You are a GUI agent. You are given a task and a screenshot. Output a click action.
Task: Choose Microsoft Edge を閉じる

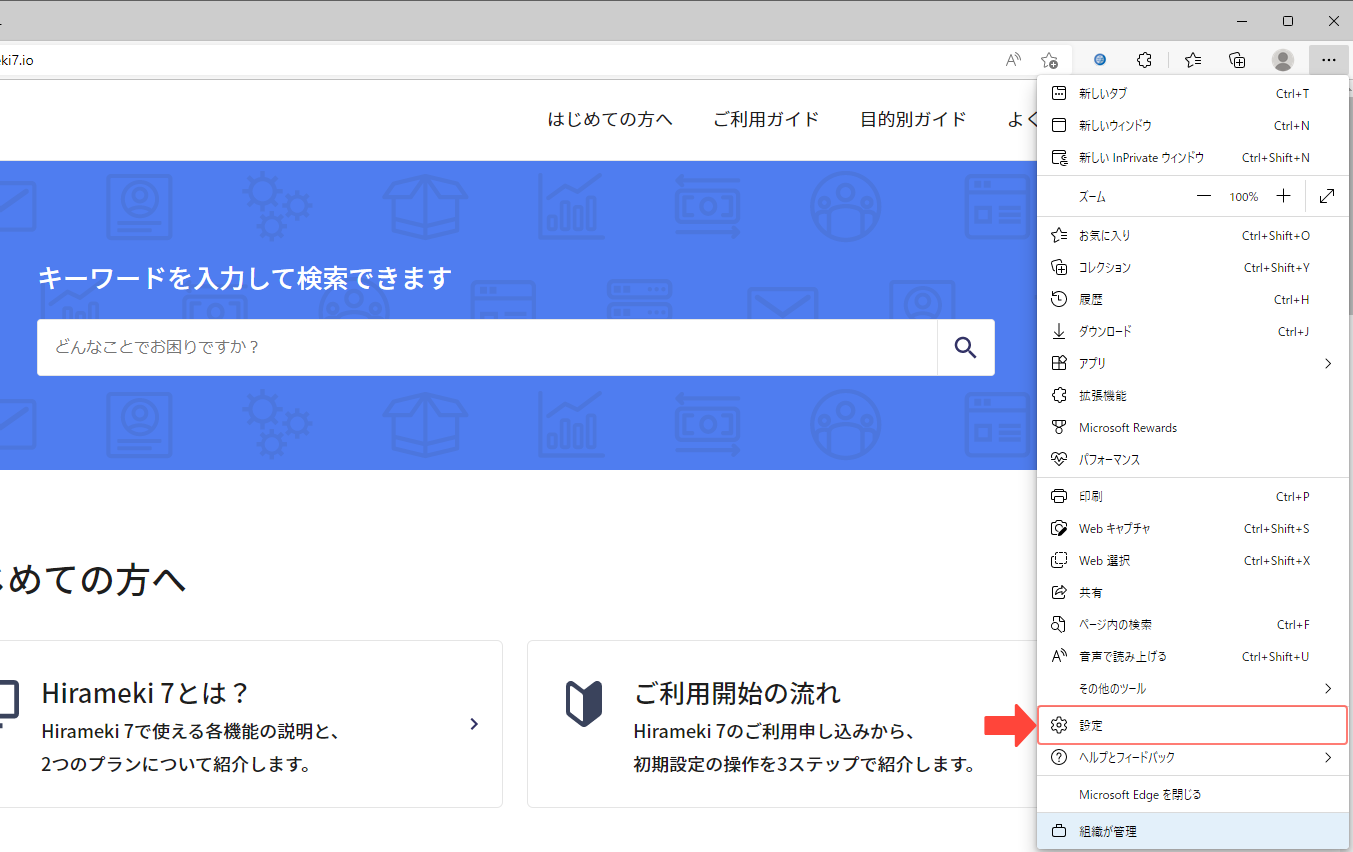(1193, 795)
